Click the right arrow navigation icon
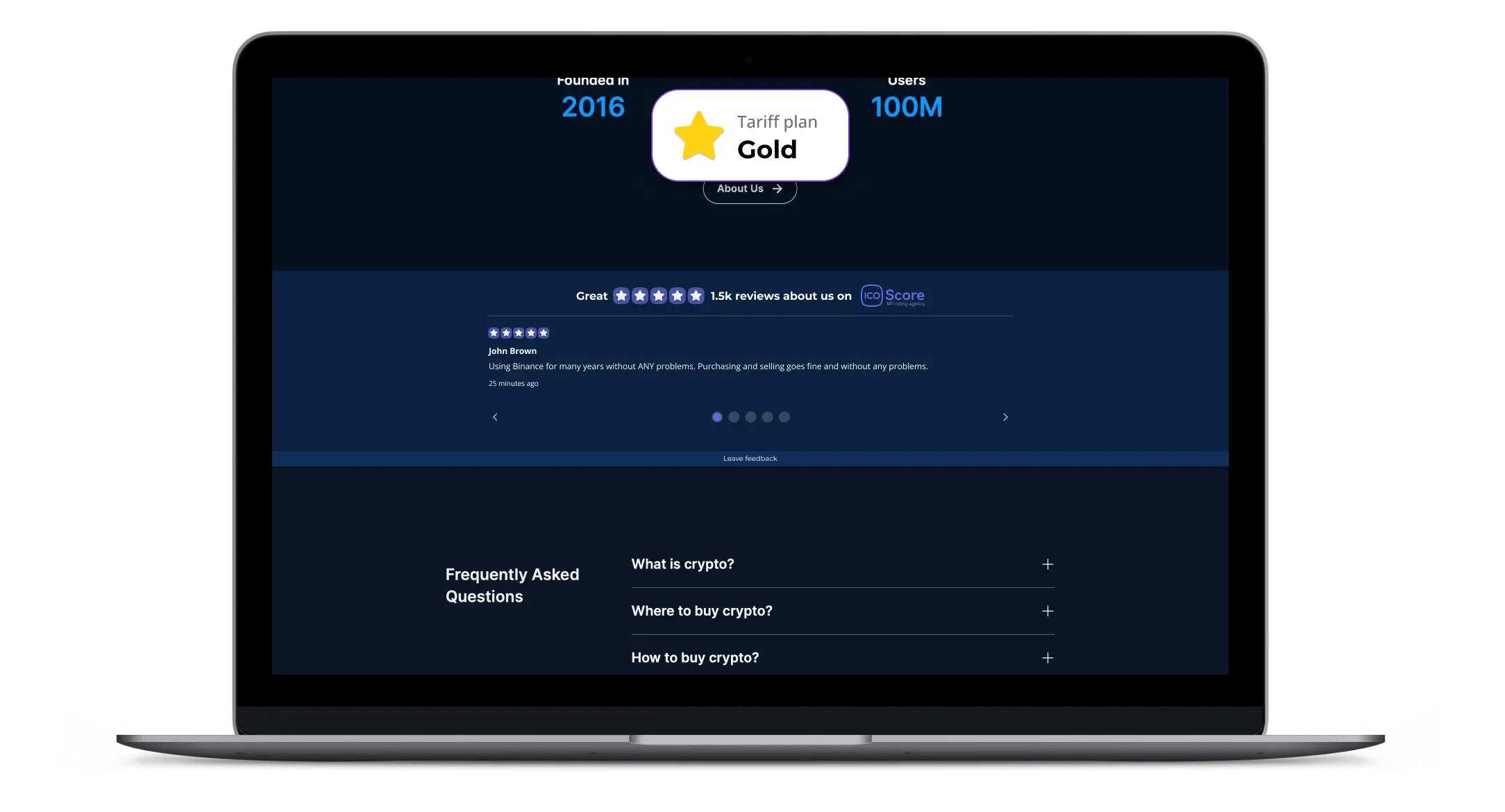 1006,417
